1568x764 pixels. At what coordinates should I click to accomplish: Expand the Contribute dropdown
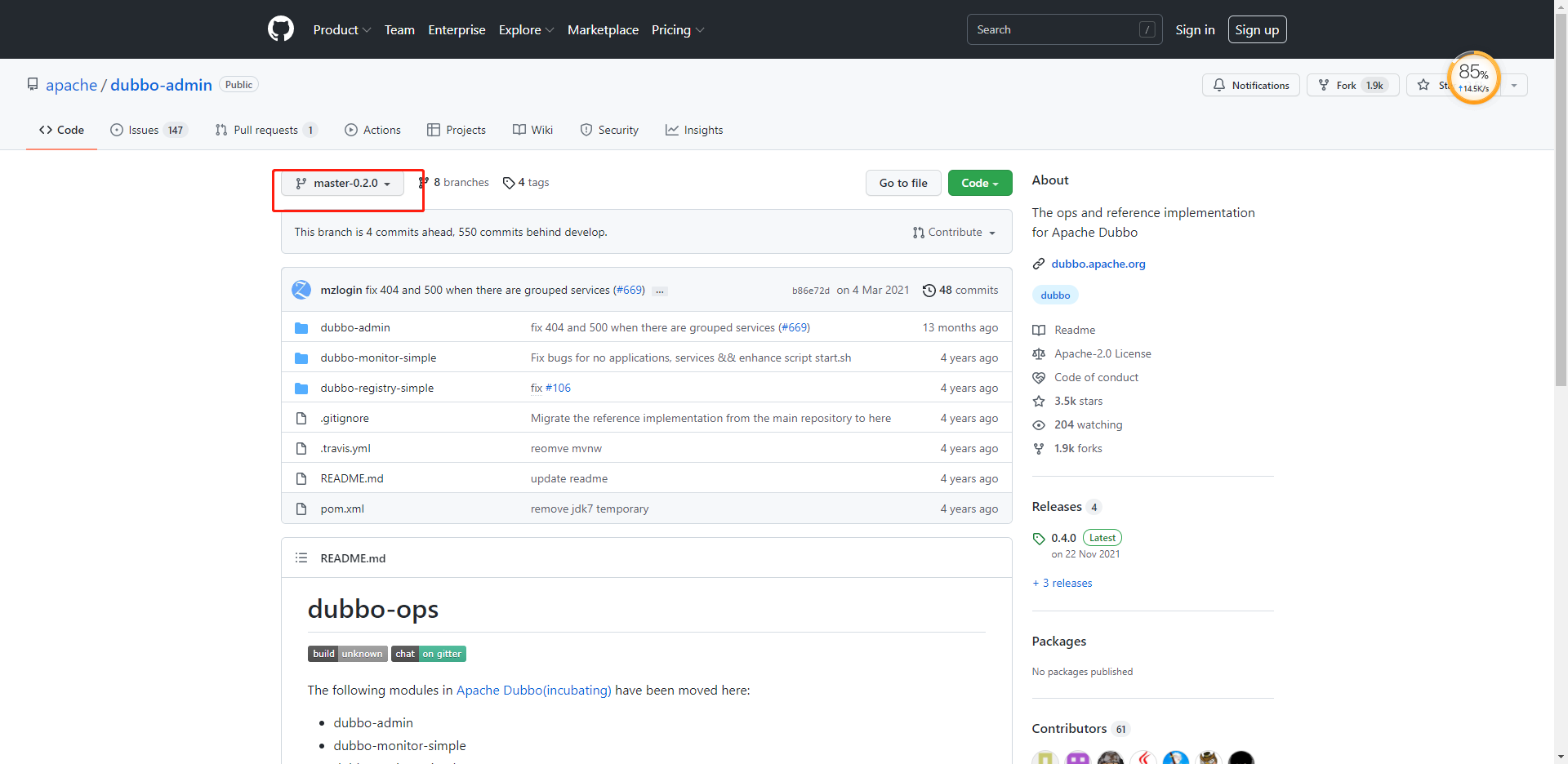click(x=954, y=233)
